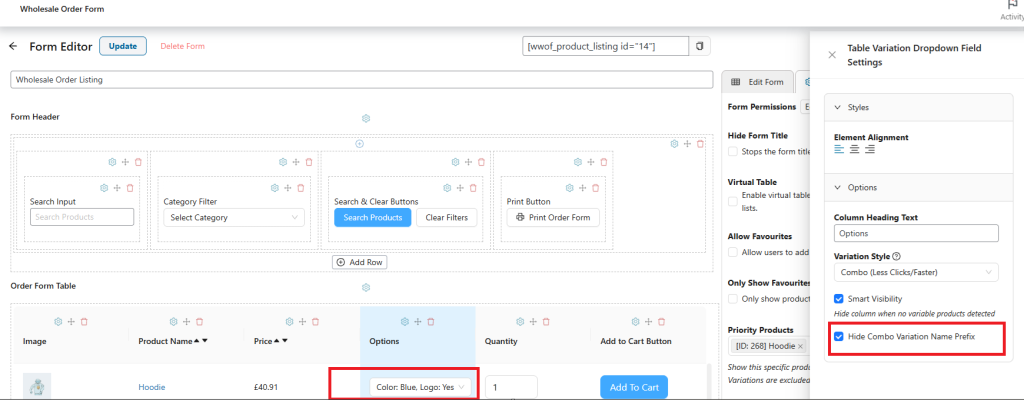Viewport: 1024px width, 400px height.
Task: Toggle Hide Combo Variation Name Prefix
Action: pos(839,337)
